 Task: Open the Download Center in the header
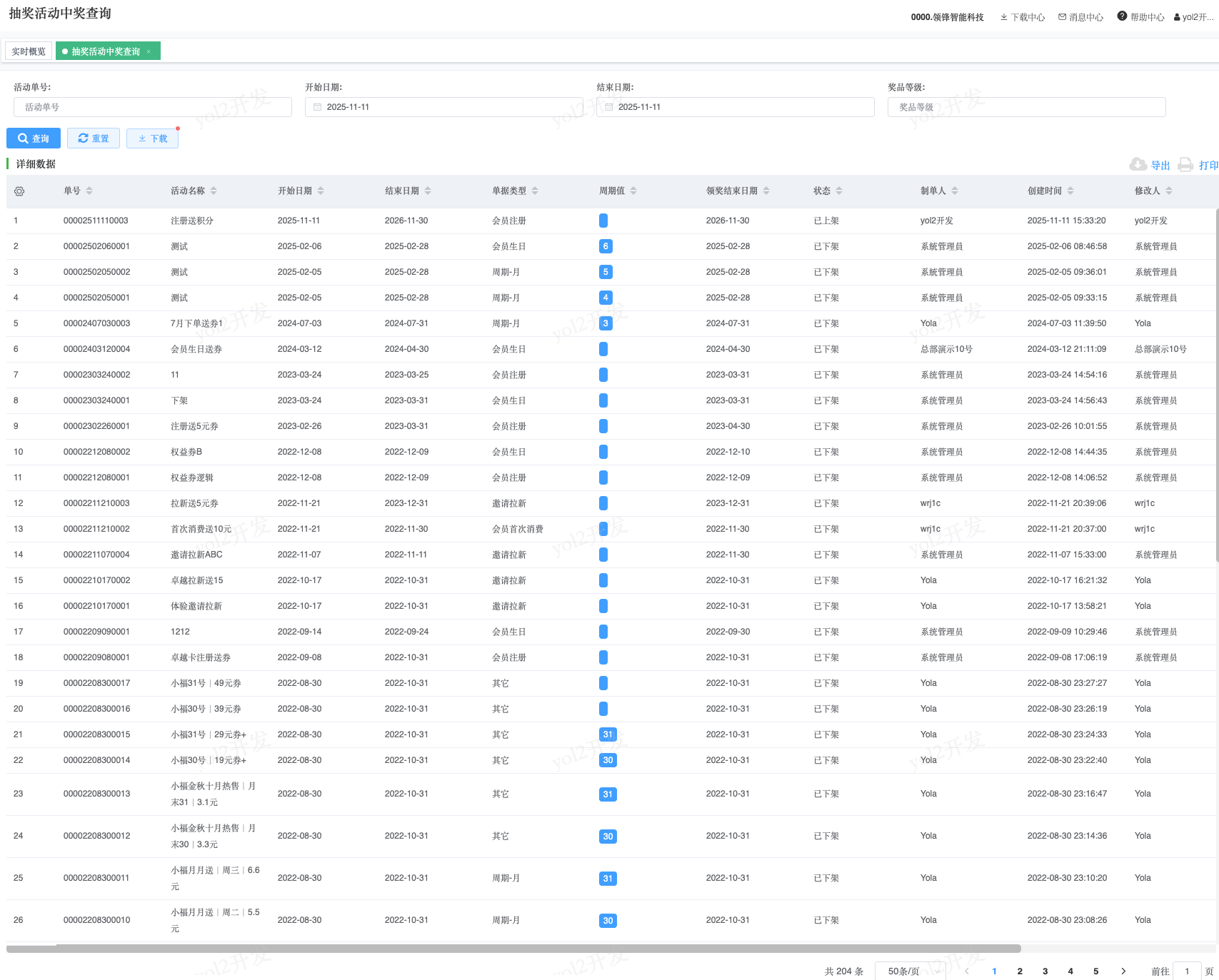coord(1022,17)
